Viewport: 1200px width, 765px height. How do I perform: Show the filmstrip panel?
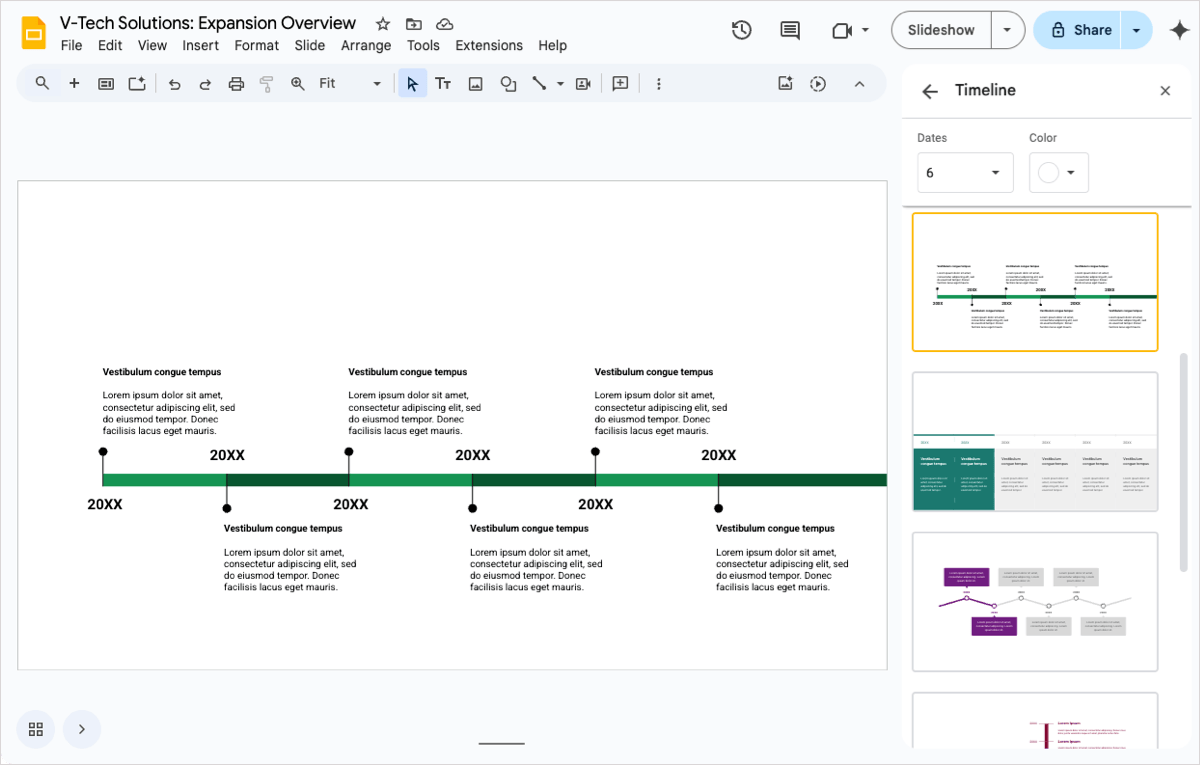pos(82,729)
